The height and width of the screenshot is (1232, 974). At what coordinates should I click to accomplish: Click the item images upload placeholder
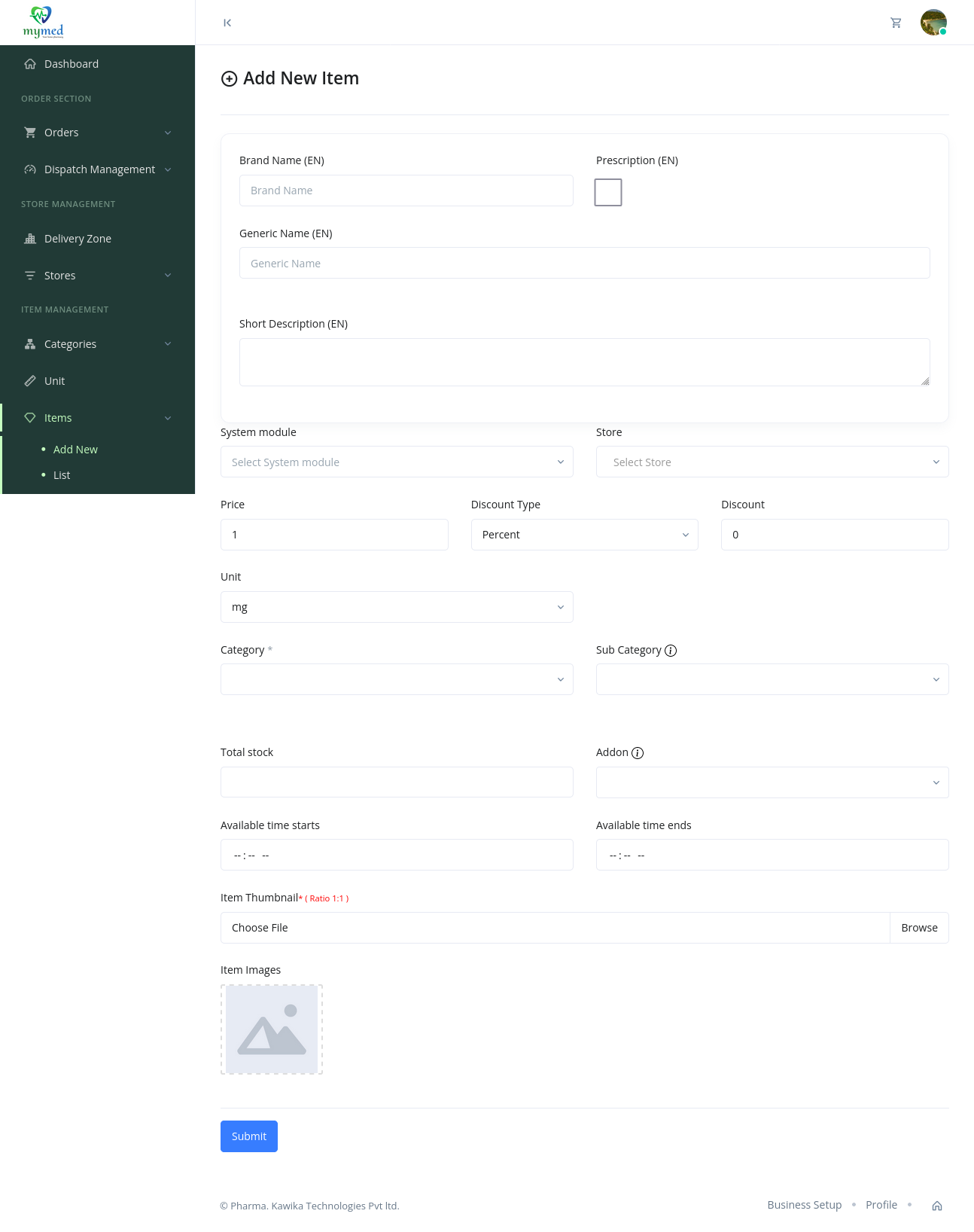pyautogui.click(x=272, y=1029)
